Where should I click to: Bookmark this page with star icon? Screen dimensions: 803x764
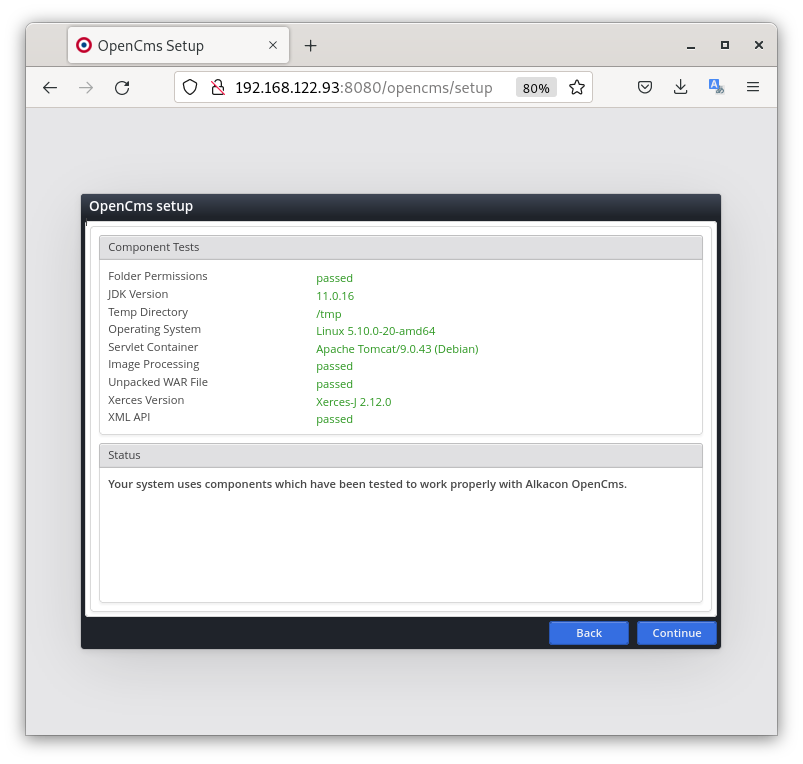[x=577, y=88]
